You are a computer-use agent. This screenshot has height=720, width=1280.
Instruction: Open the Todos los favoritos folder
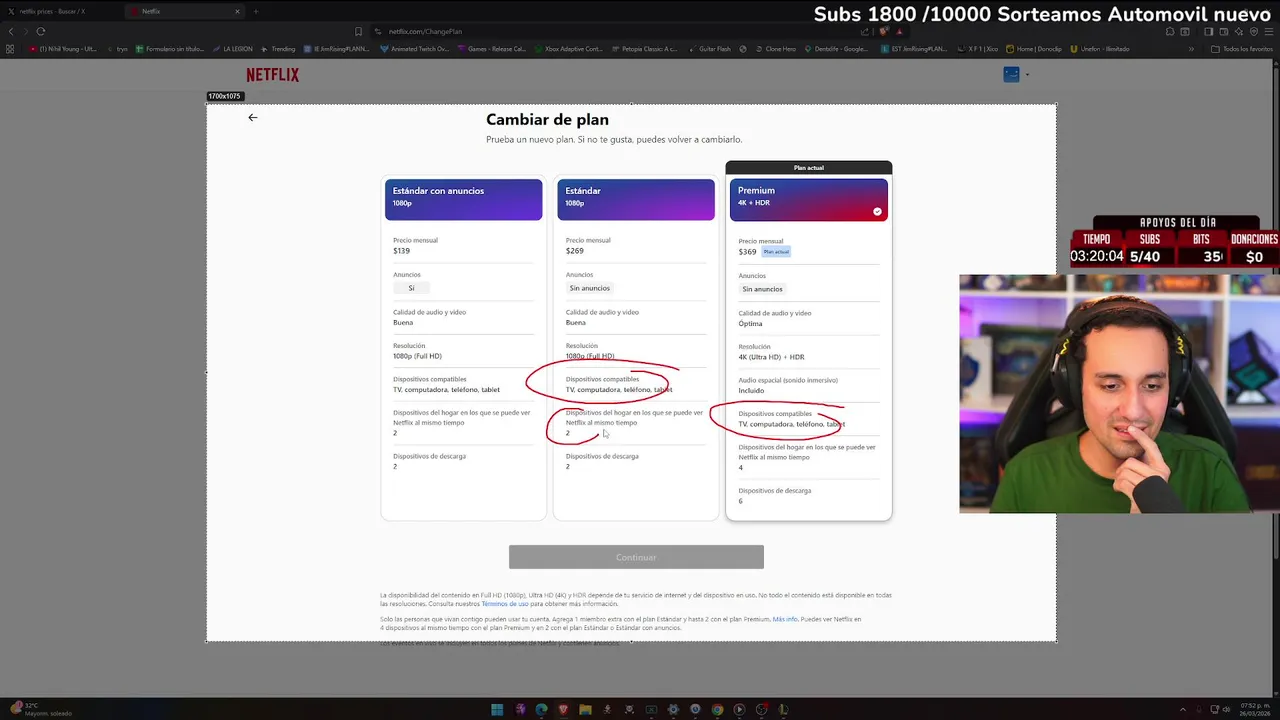[x=1242, y=48]
